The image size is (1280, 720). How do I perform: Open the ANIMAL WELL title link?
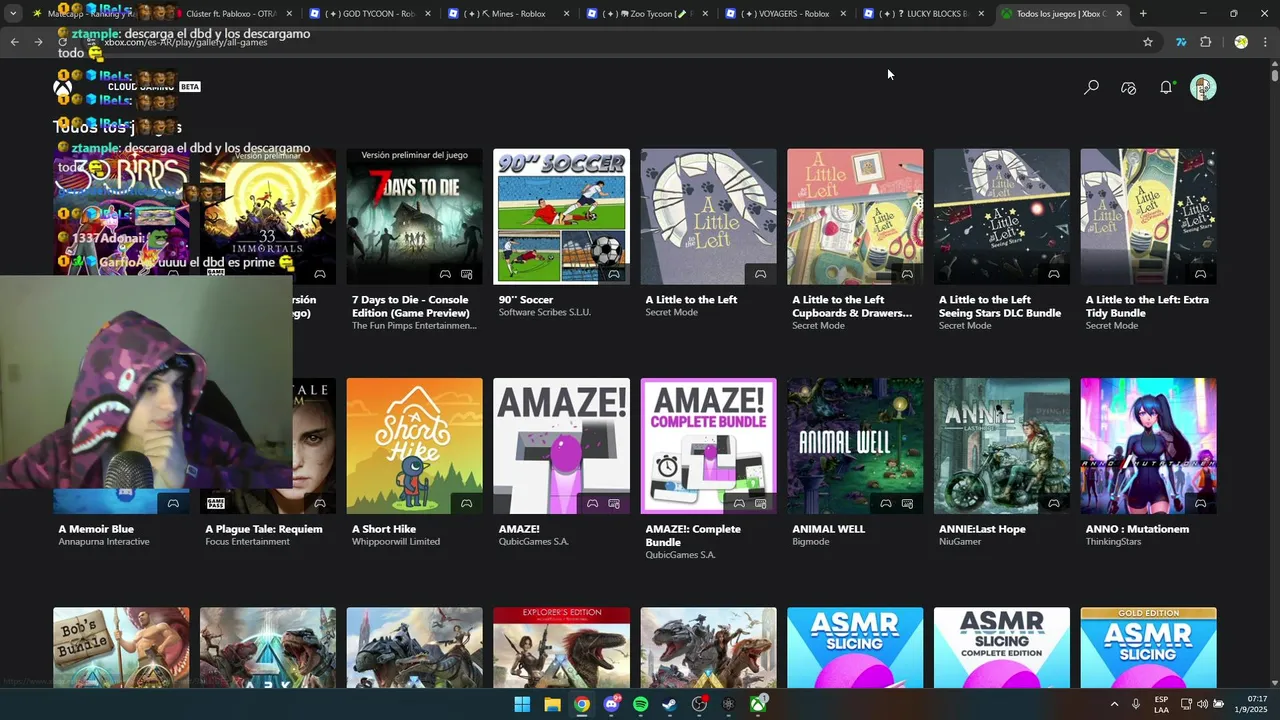tap(828, 529)
